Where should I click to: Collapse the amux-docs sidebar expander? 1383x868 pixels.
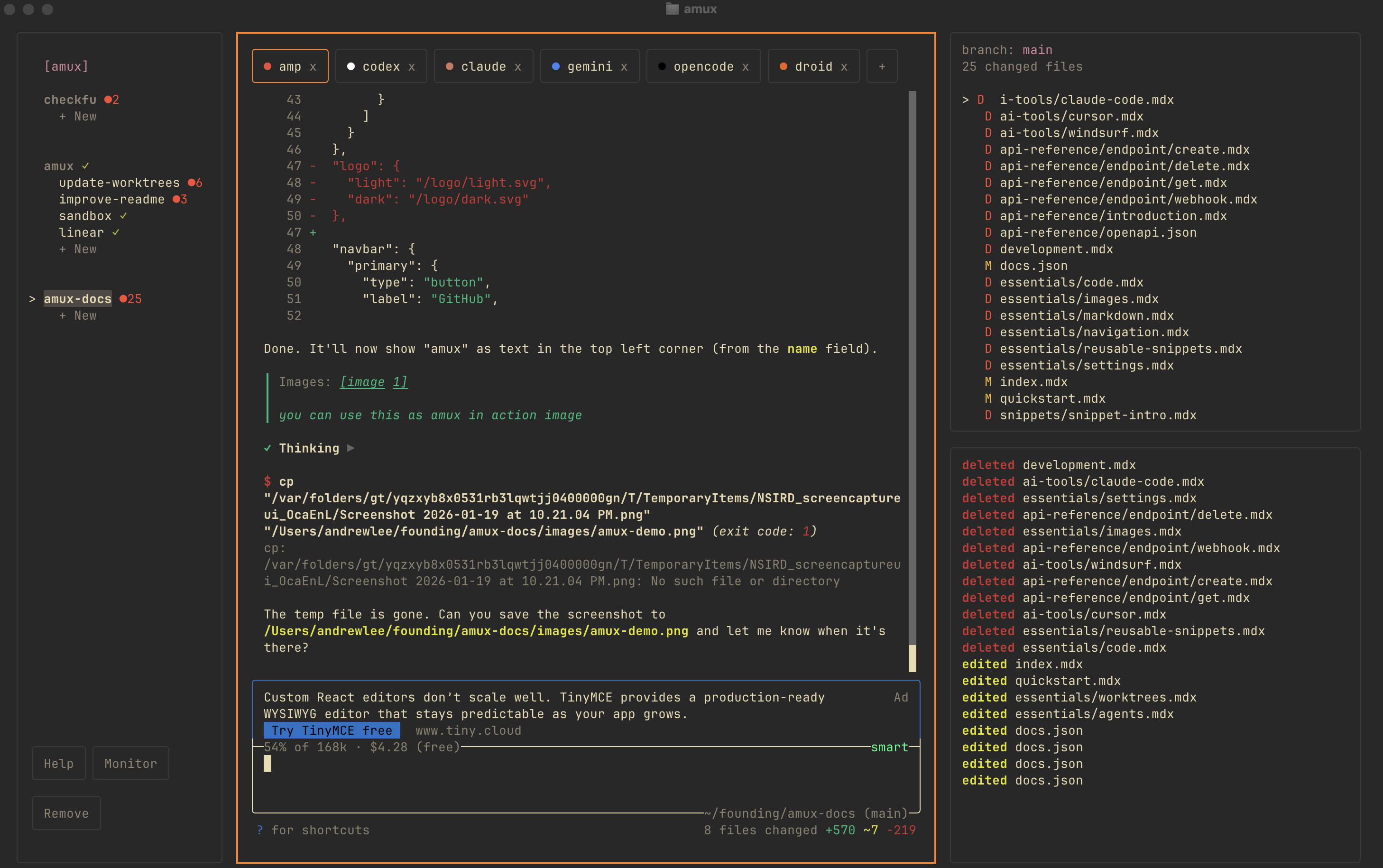click(32, 298)
